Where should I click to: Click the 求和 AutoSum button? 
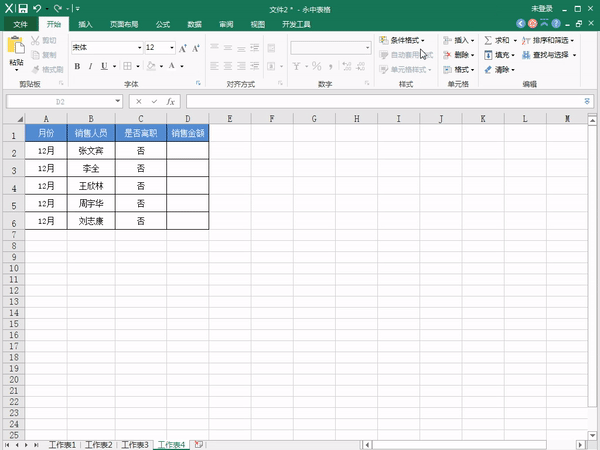tap(497, 40)
